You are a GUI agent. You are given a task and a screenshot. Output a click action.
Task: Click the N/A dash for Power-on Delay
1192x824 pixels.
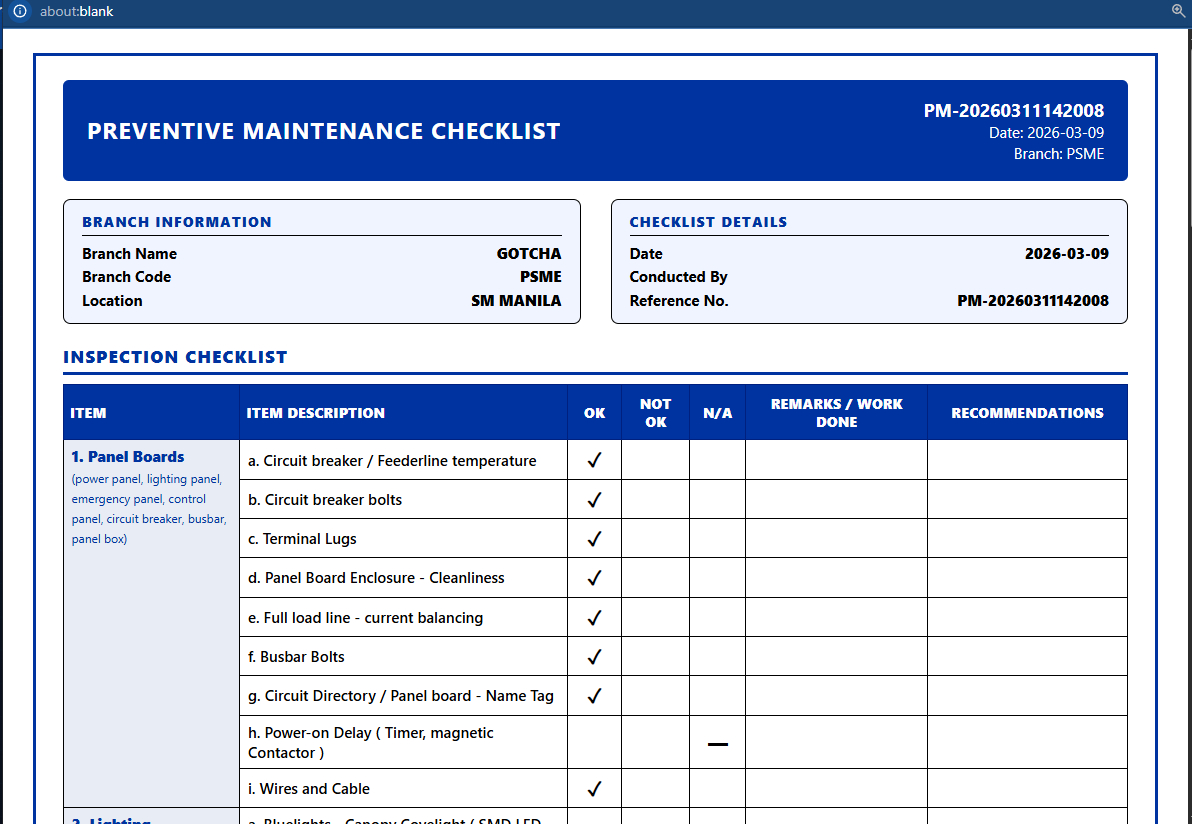click(x=717, y=744)
